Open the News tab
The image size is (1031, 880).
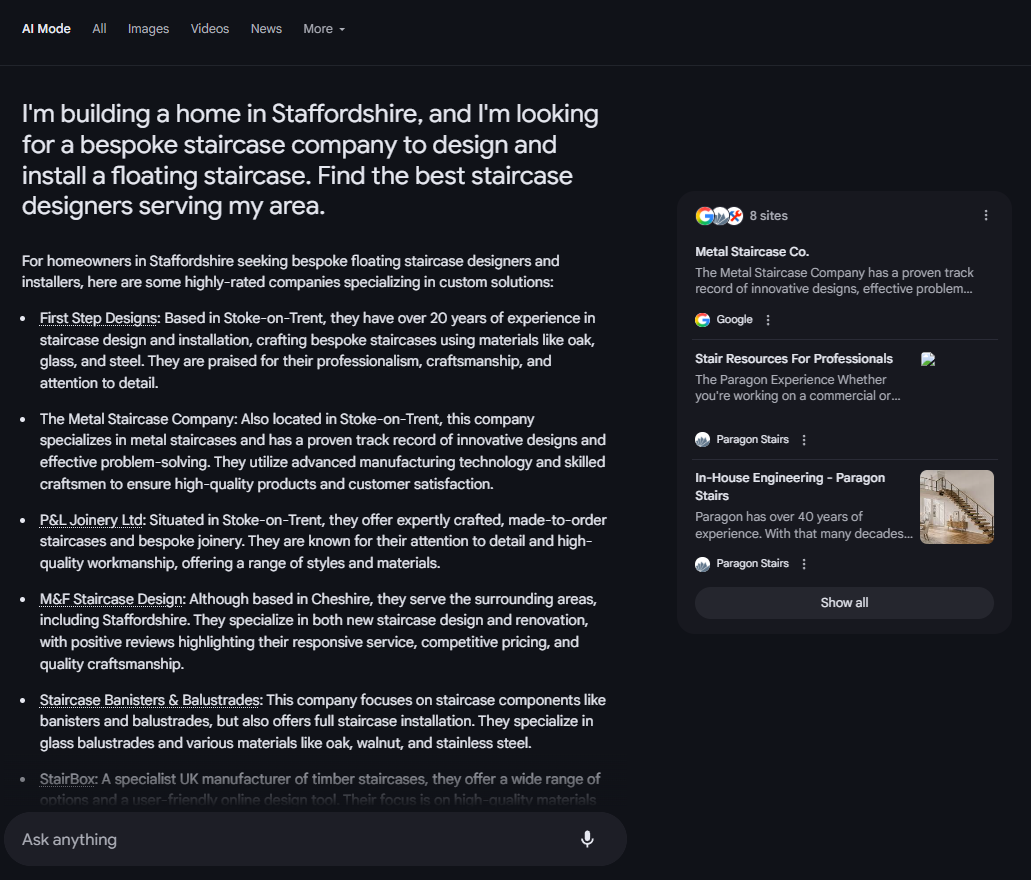(266, 29)
